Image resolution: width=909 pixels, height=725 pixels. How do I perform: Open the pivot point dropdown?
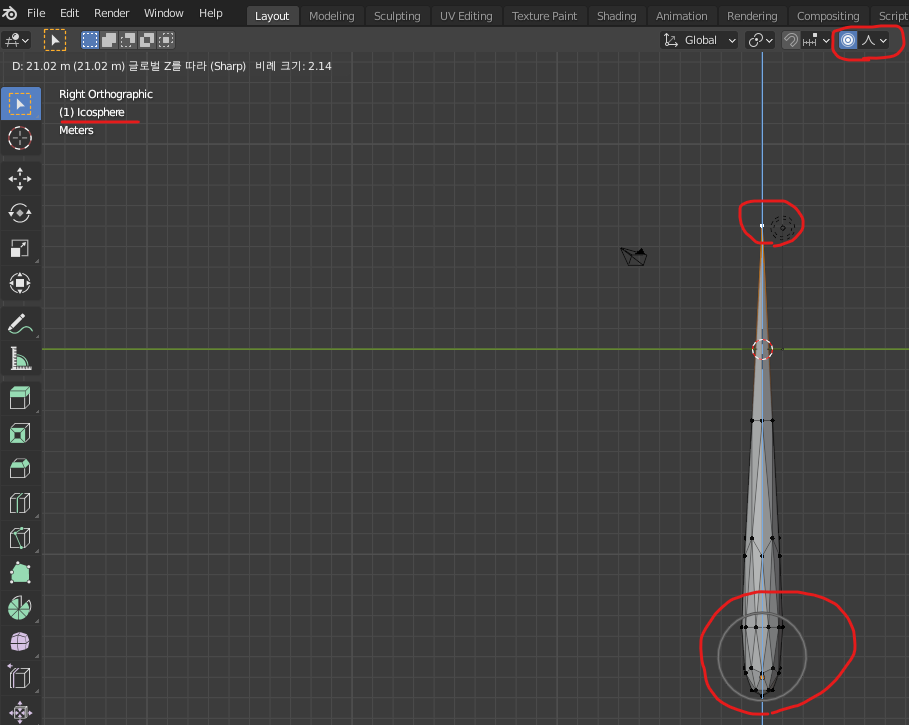pos(761,40)
